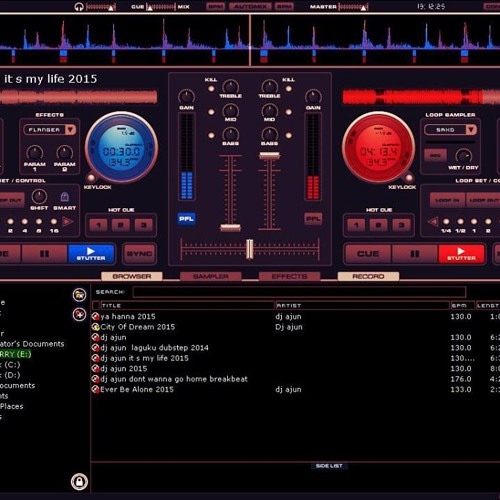
Task: Click the loop sampler Wet/Dry knob
Action: 464,156
